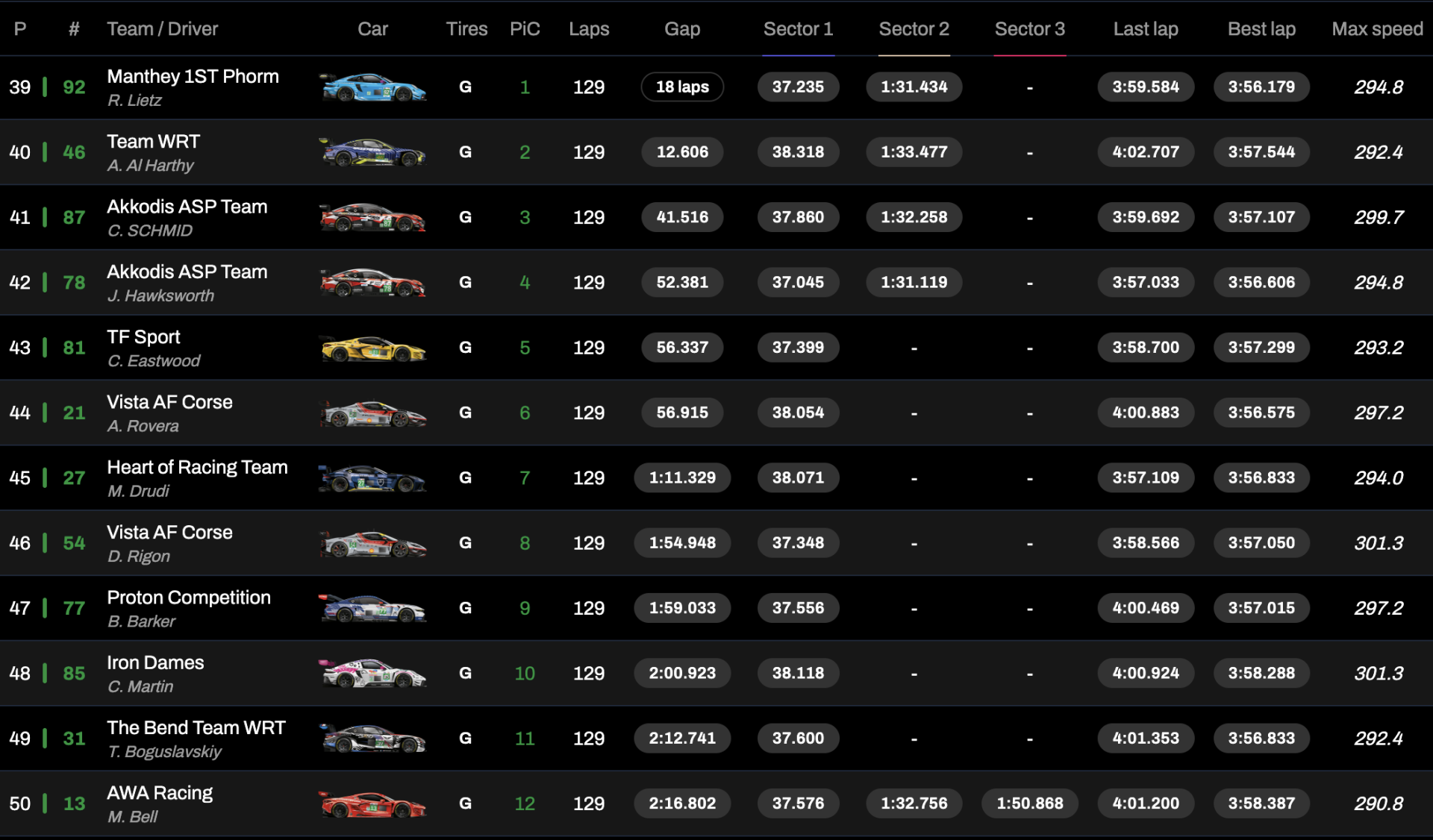Click the PiC column header

coord(525,29)
